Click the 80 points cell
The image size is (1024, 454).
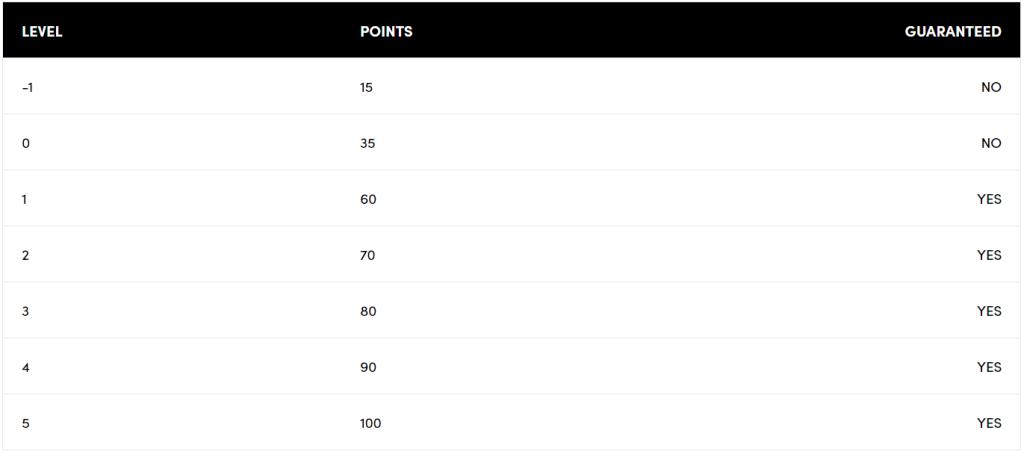point(368,312)
